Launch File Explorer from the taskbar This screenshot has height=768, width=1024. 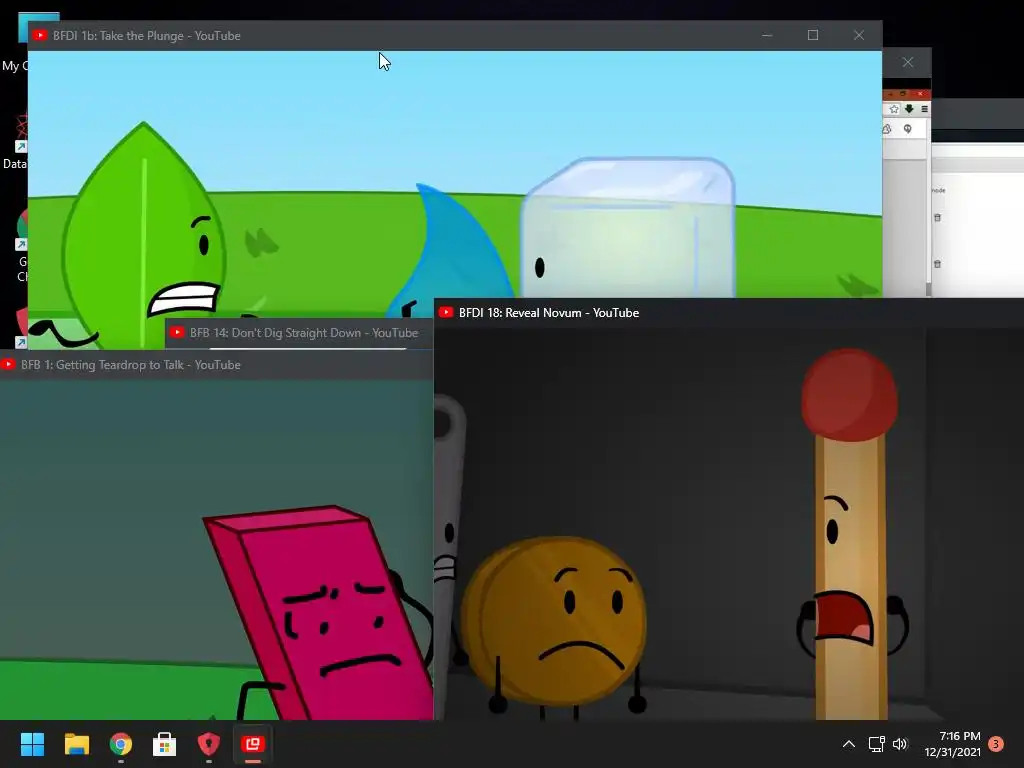click(x=76, y=744)
